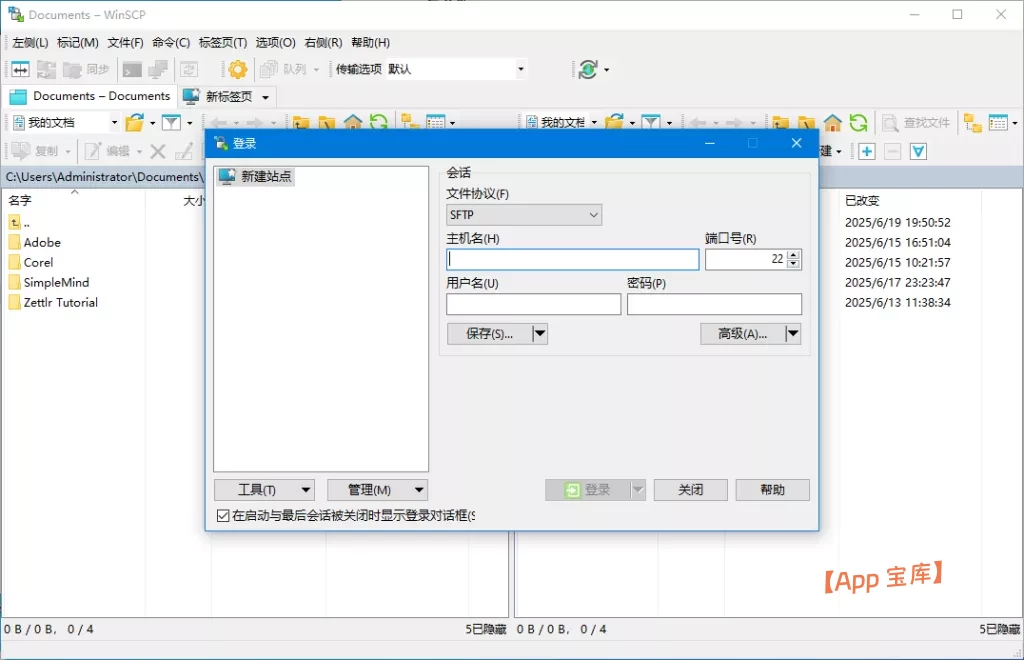Refresh the right panel with green arrows icon
Screen dimensions: 1024x660
click(858, 122)
